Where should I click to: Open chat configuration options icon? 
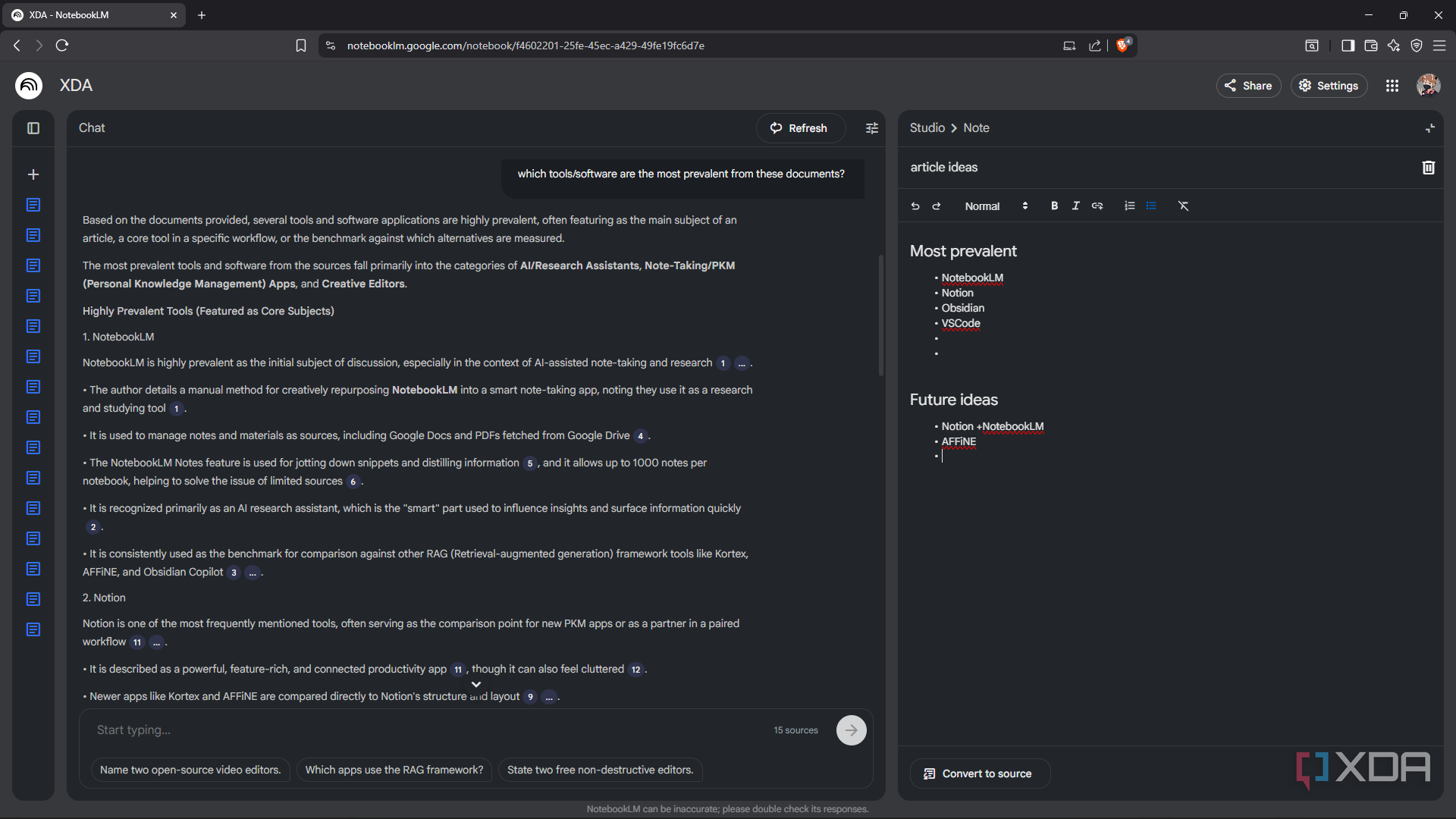click(872, 128)
